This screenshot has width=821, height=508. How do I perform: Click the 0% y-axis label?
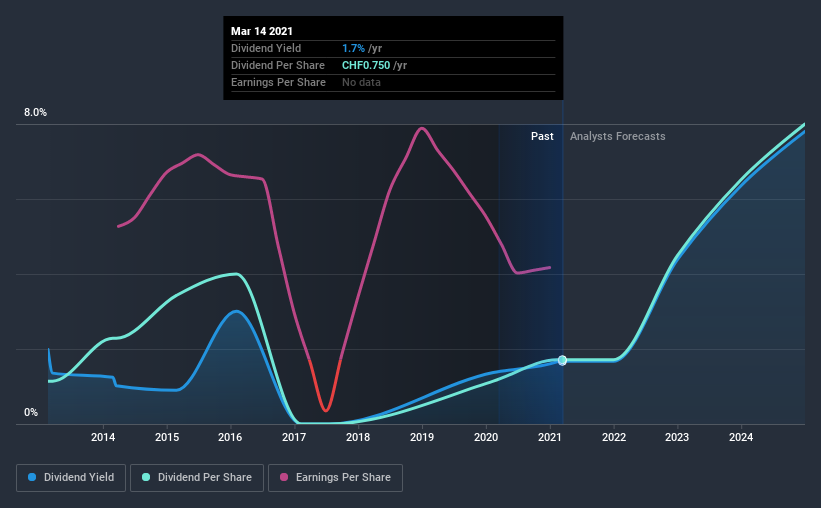31,413
